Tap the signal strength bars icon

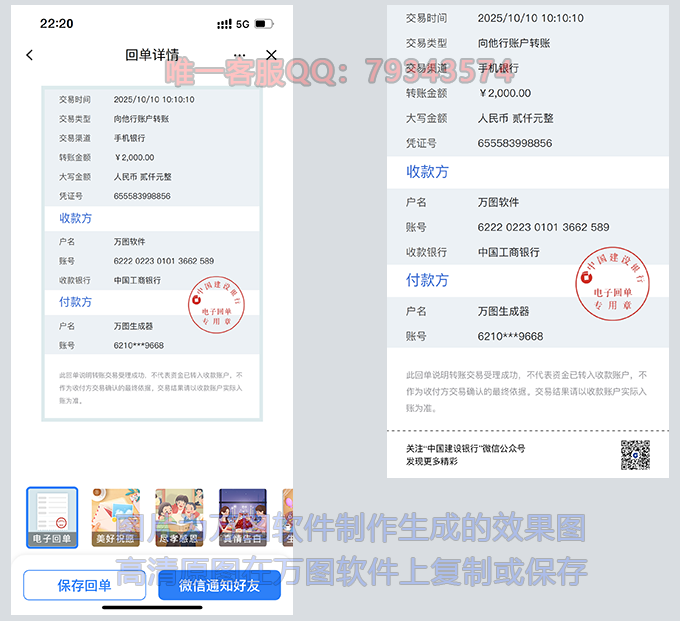[224, 23]
